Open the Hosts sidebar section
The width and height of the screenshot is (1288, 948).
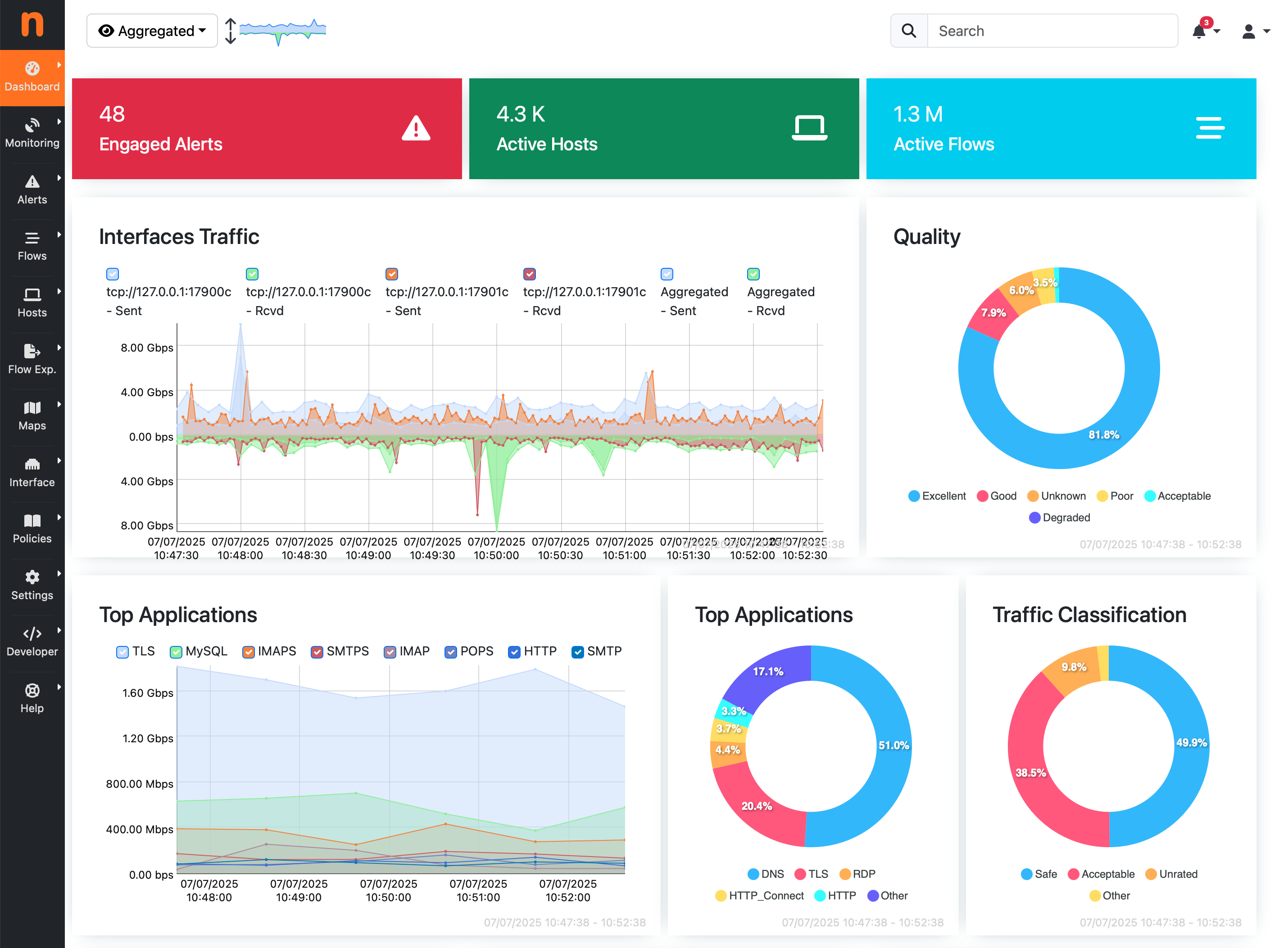coord(32,303)
